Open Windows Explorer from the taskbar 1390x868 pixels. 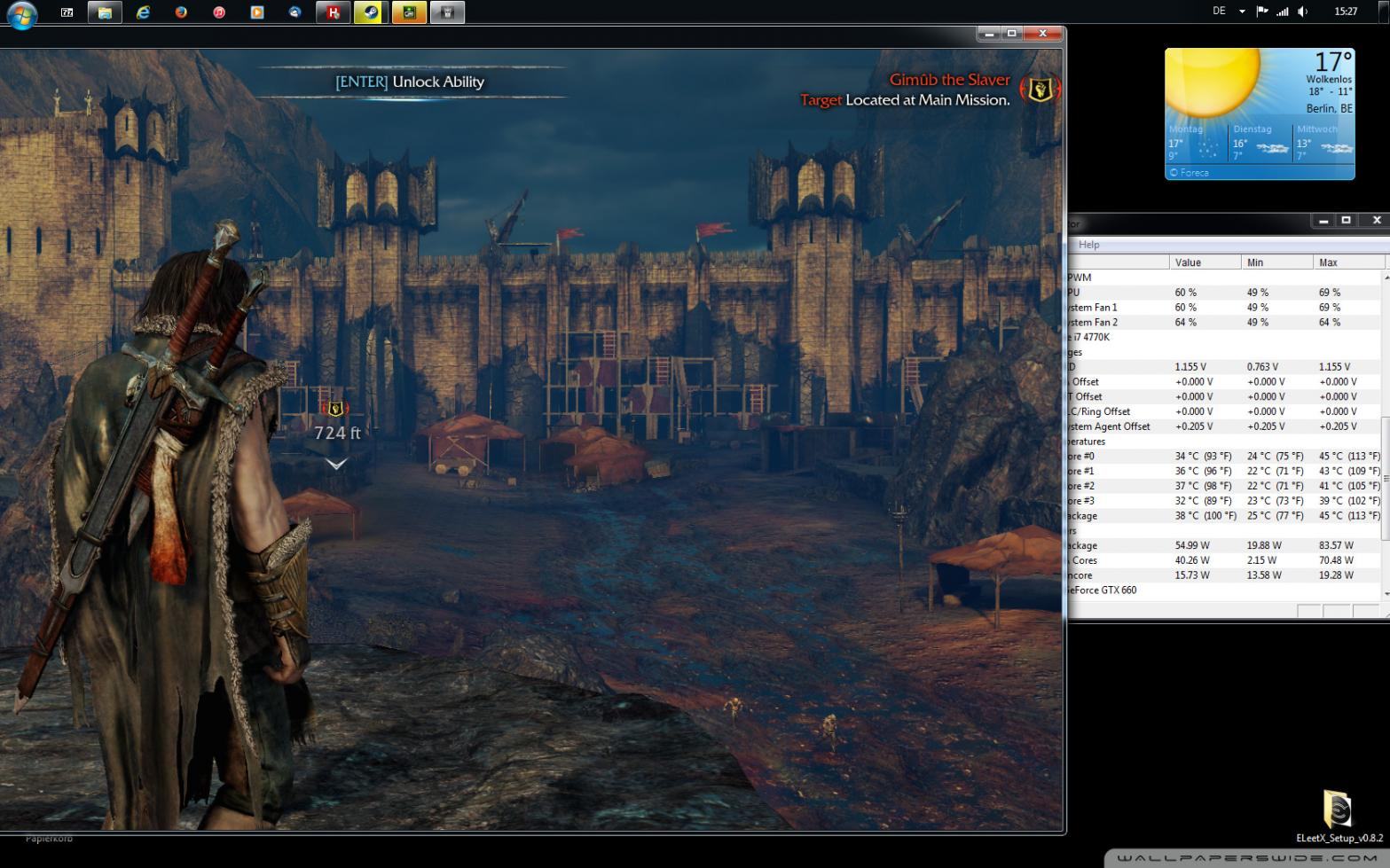click(105, 12)
